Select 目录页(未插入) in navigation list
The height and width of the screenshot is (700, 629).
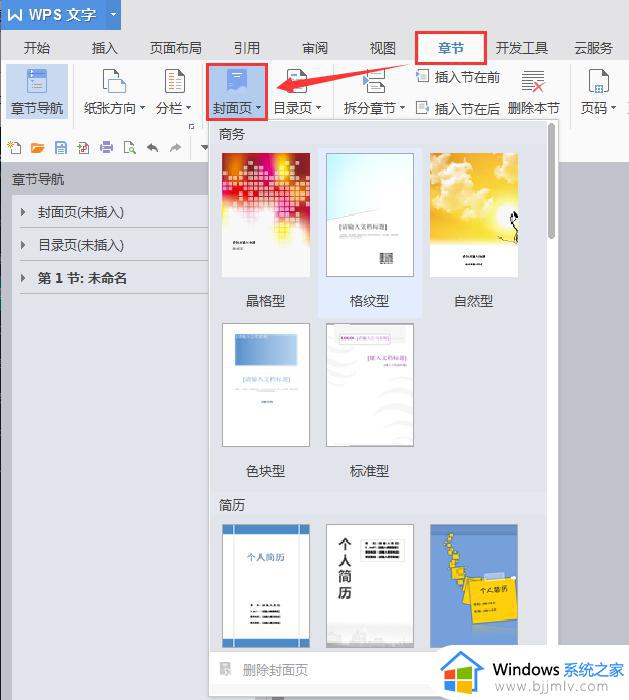[81, 245]
